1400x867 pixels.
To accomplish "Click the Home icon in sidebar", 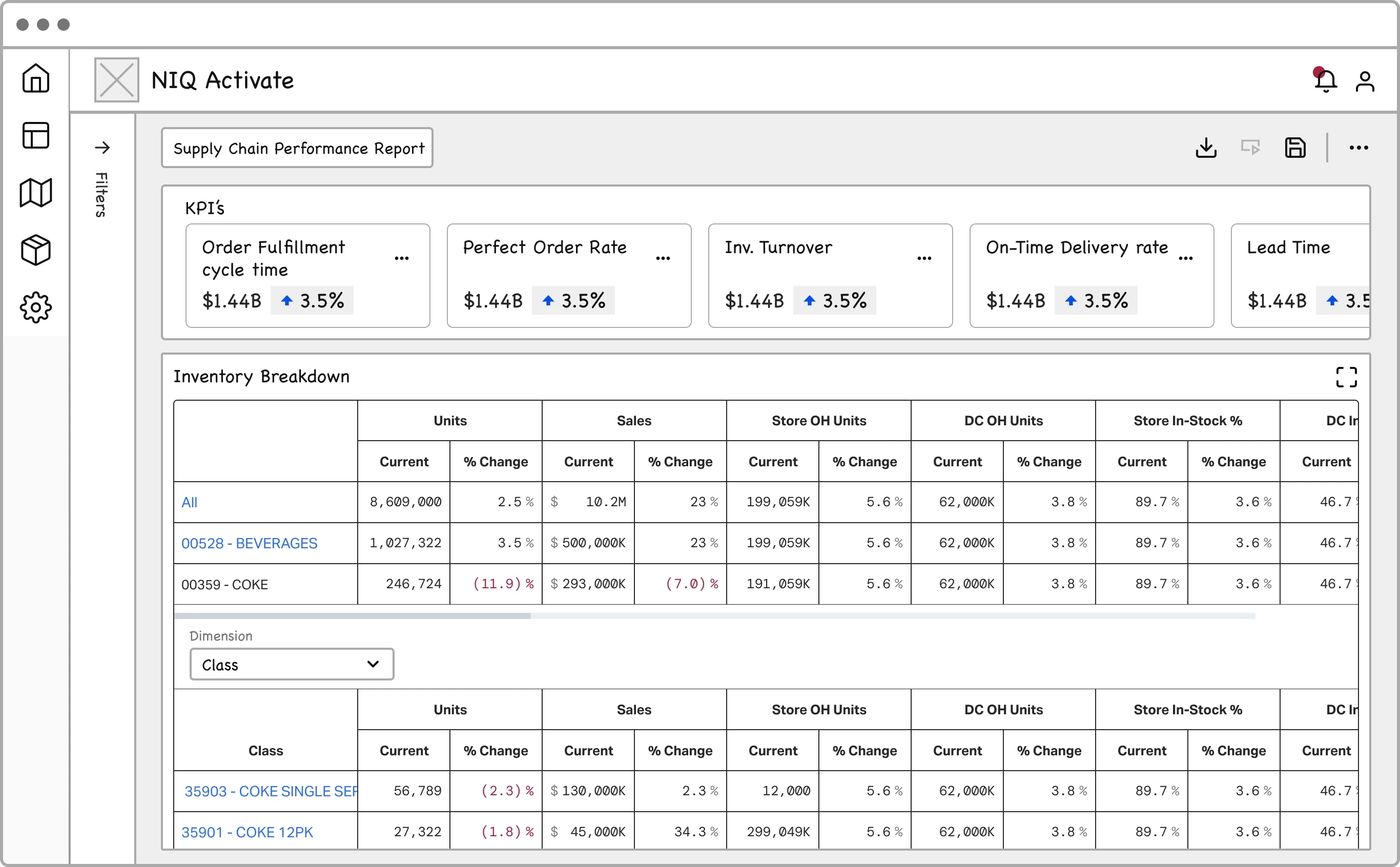I will [x=35, y=78].
